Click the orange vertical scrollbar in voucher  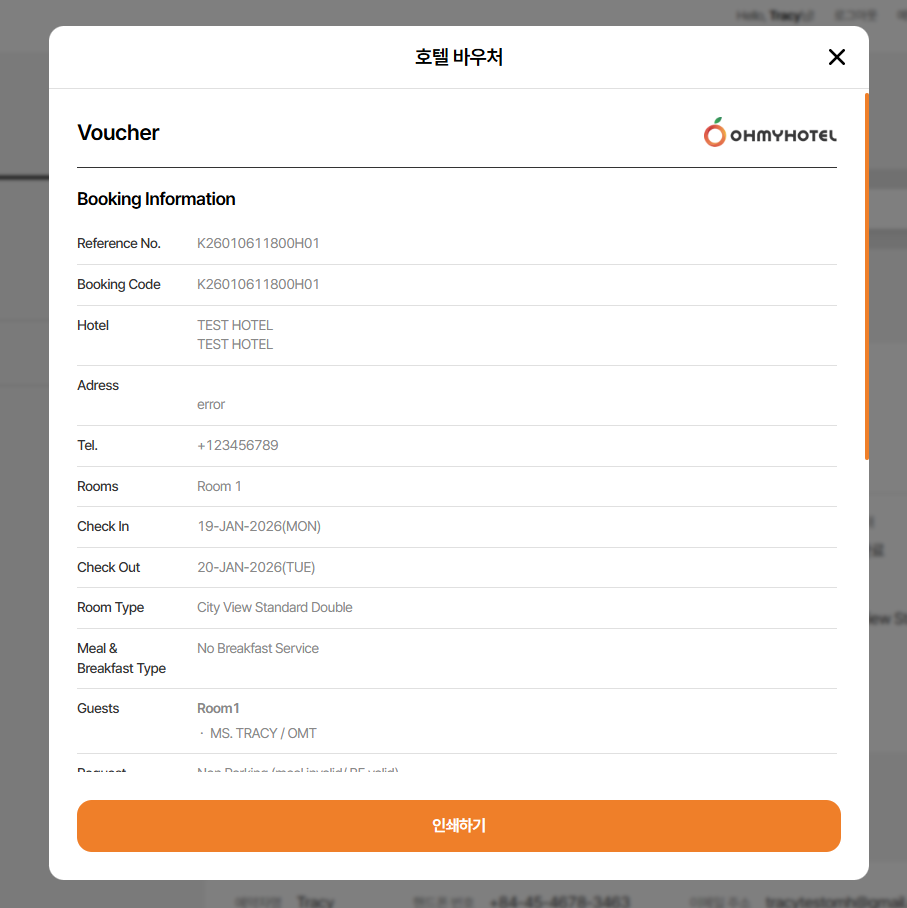tap(866, 276)
